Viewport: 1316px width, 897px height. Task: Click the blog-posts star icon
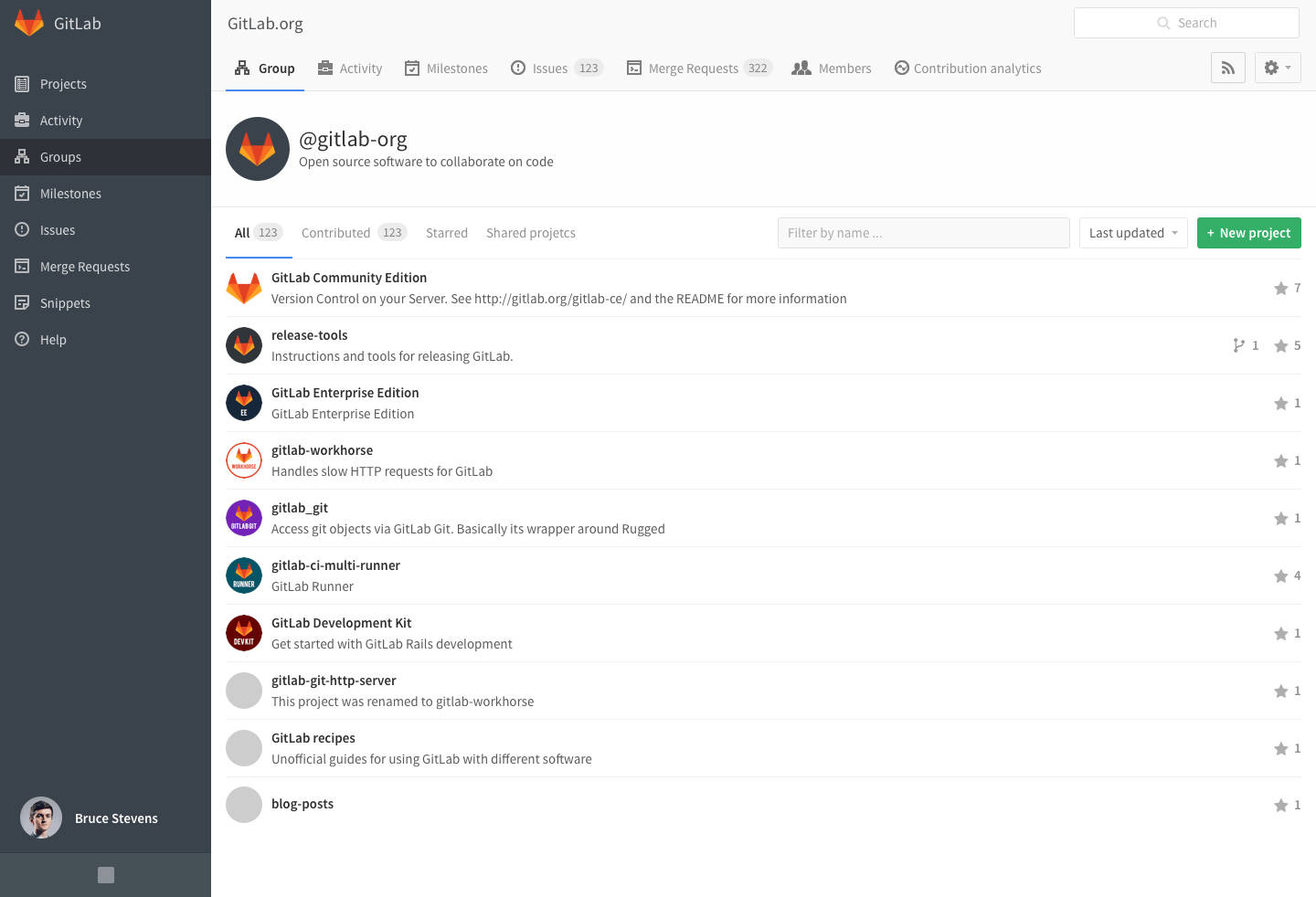pyautogui.click(x=1281, y=806)
